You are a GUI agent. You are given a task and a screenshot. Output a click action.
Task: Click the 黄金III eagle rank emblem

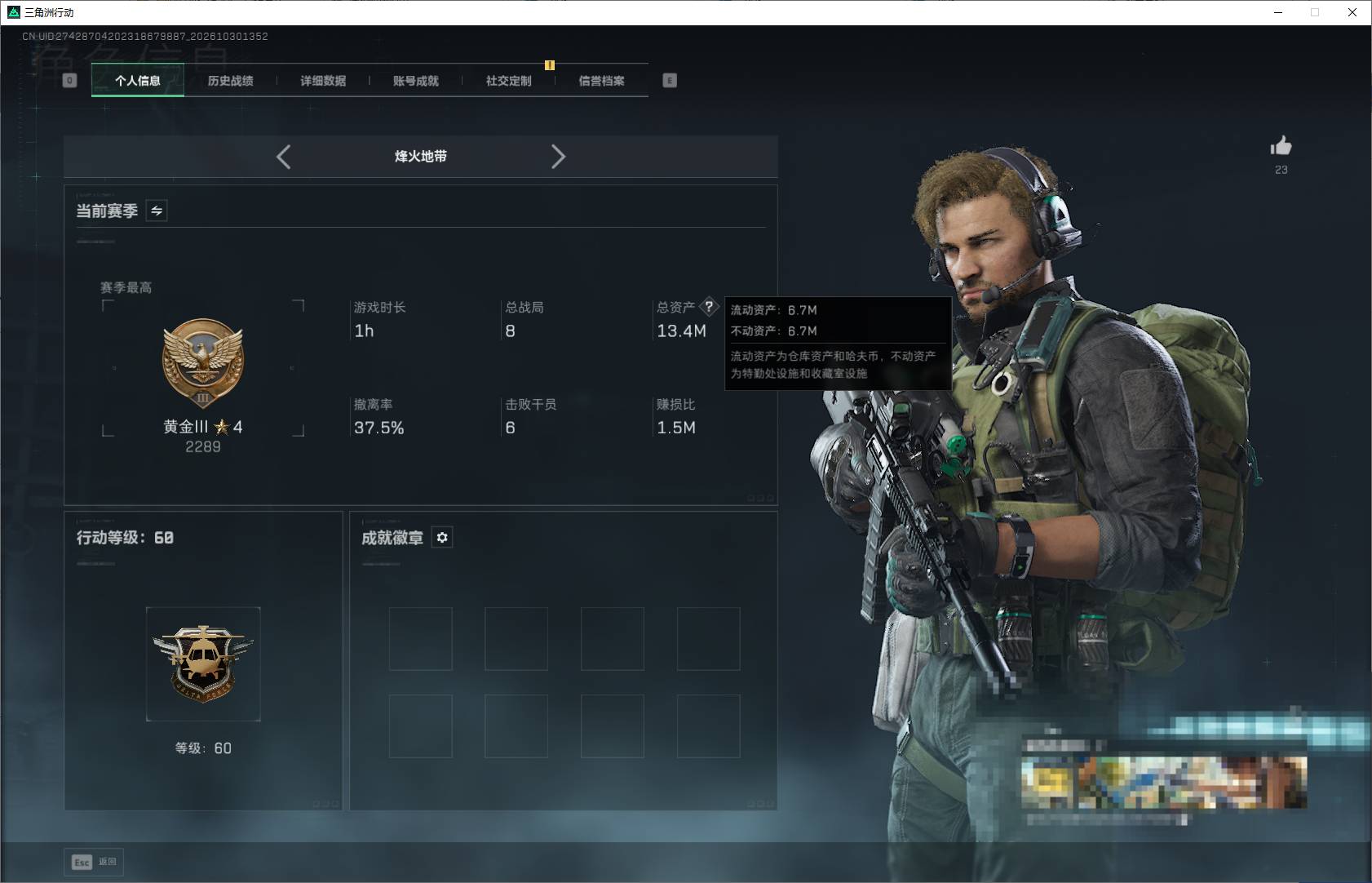(x=203, y=363)
